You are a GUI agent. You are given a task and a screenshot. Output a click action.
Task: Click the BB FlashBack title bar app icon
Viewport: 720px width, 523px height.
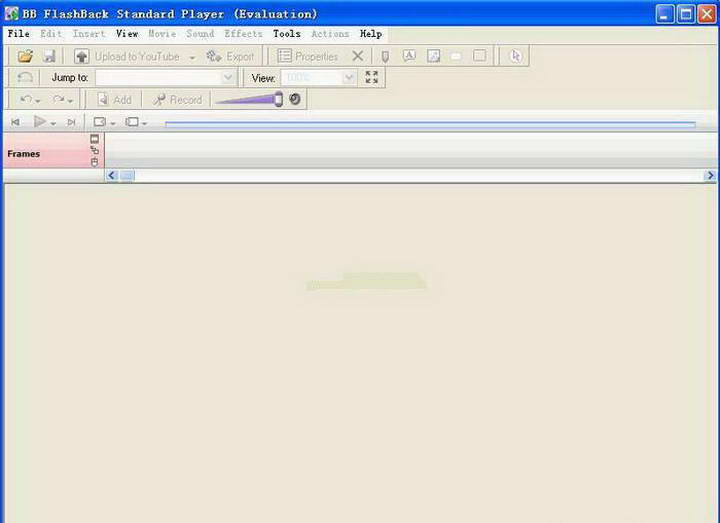(11, 14)
